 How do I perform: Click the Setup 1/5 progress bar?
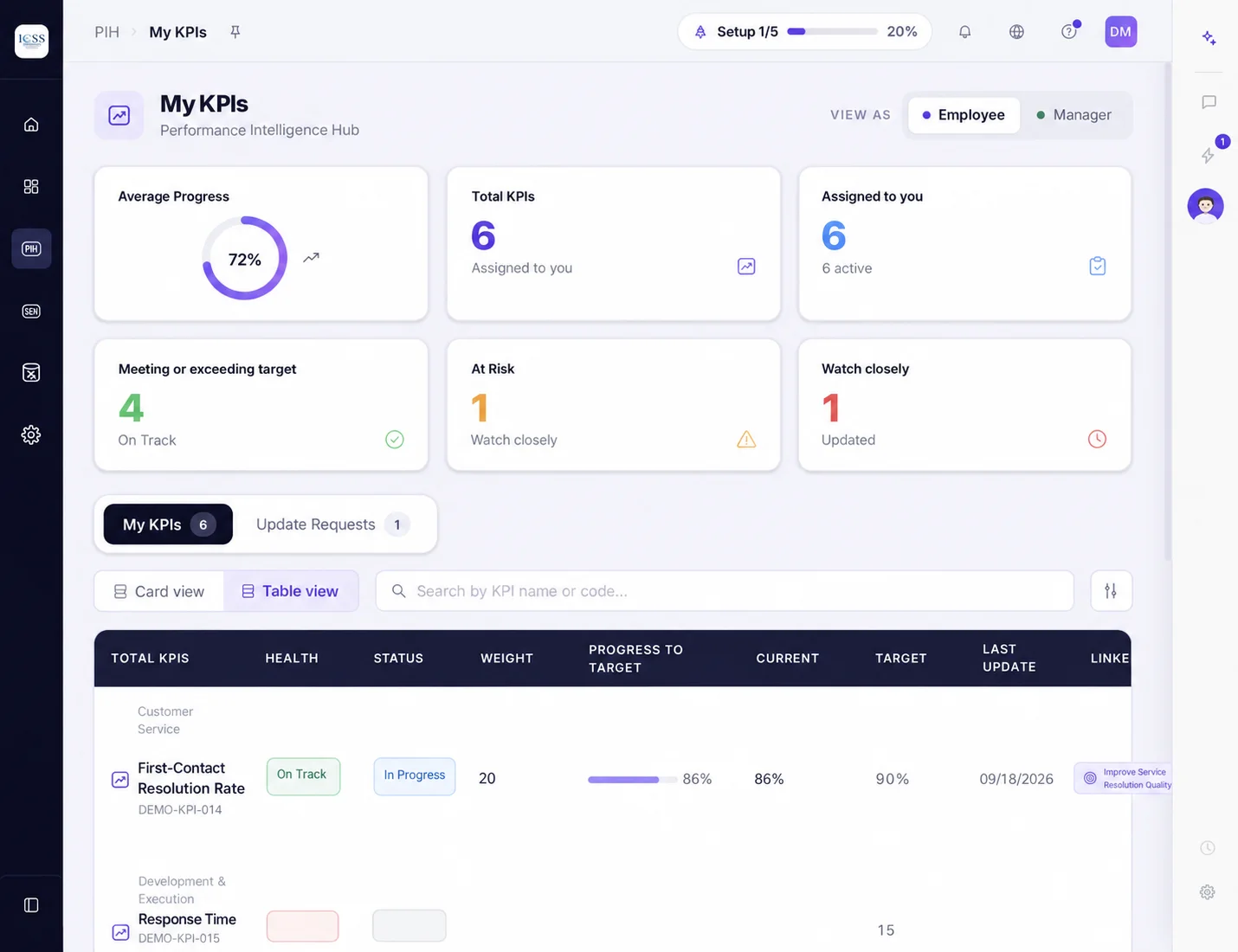pos(832,32)
